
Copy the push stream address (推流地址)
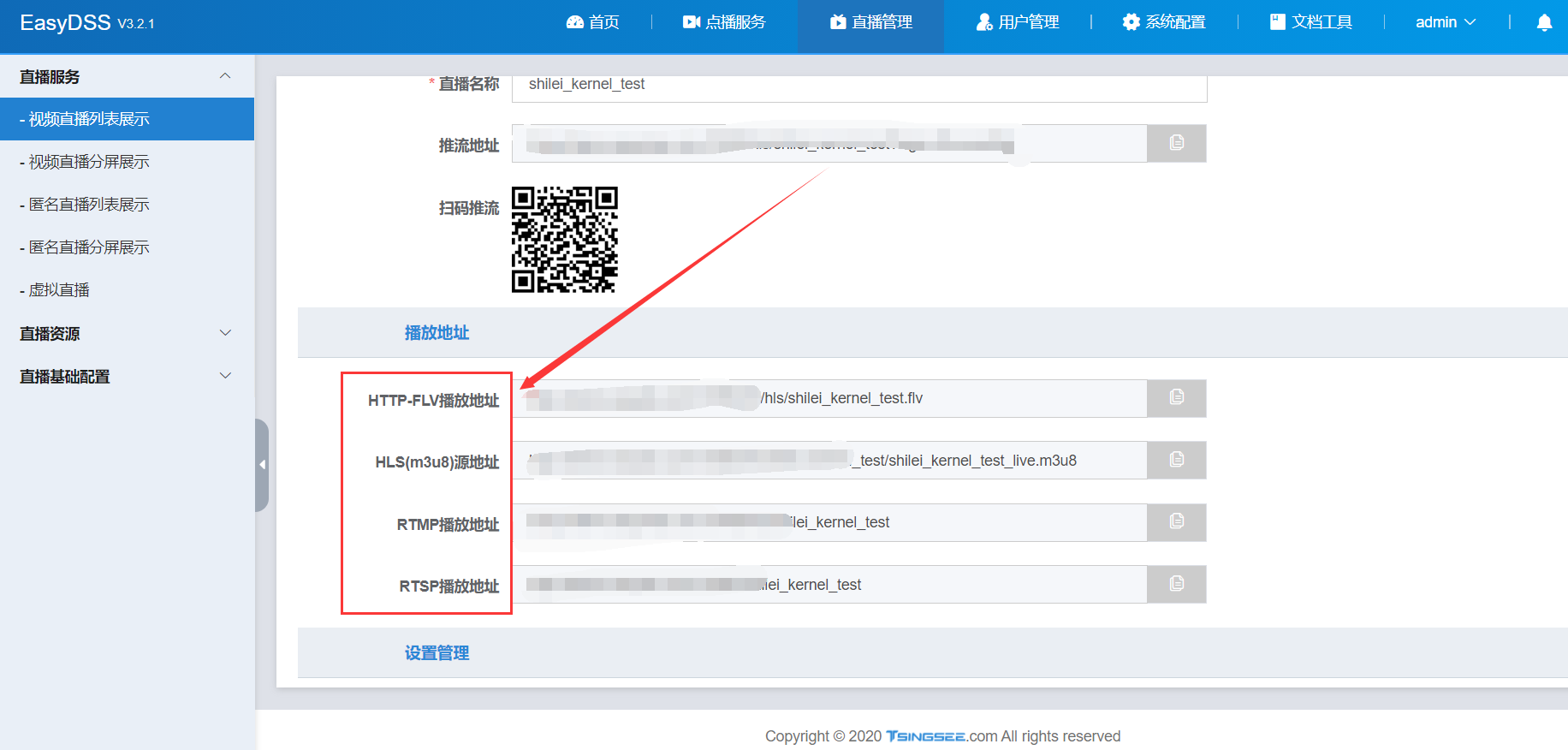click(1177, 143)
